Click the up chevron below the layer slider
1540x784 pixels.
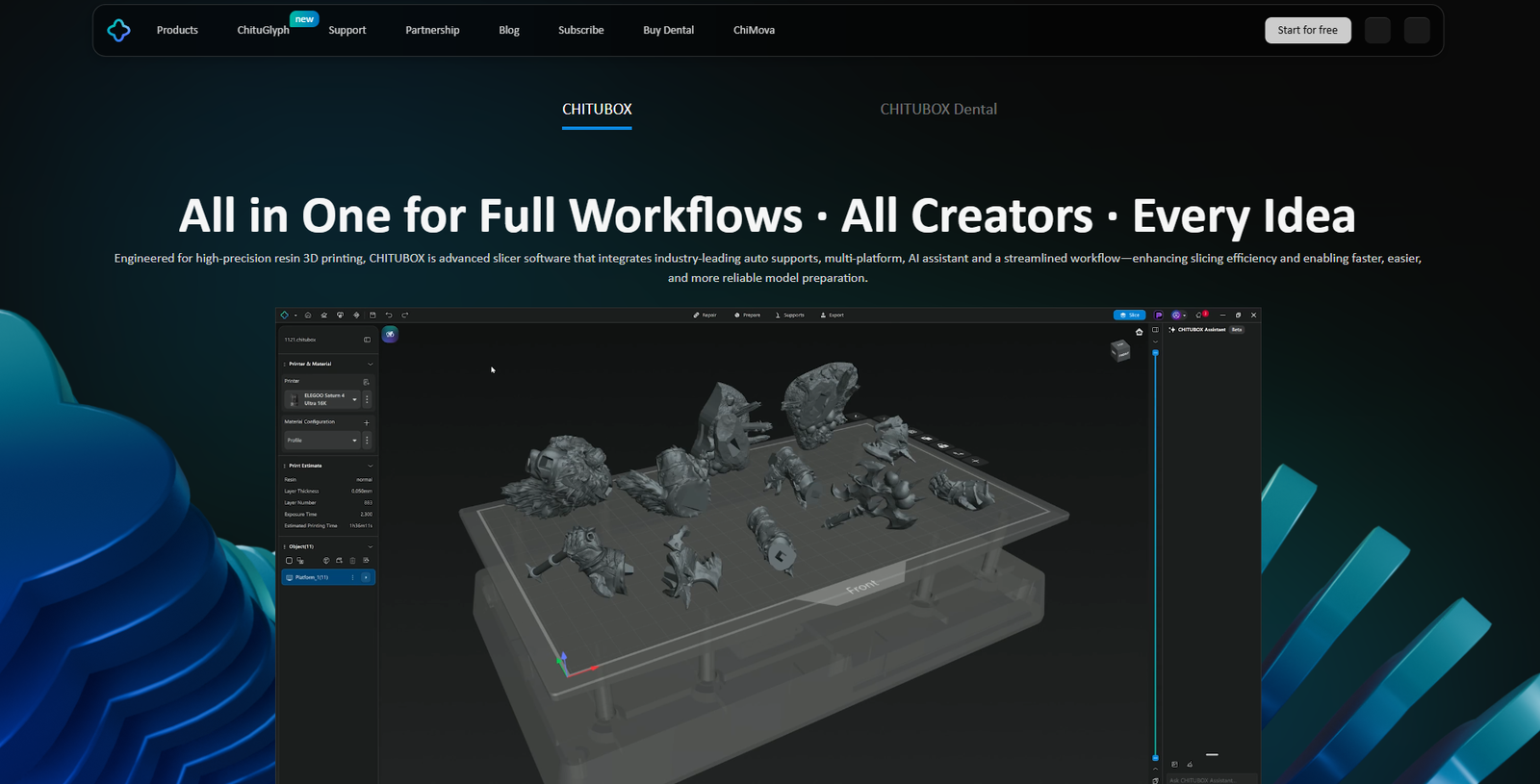[1155, 769]
